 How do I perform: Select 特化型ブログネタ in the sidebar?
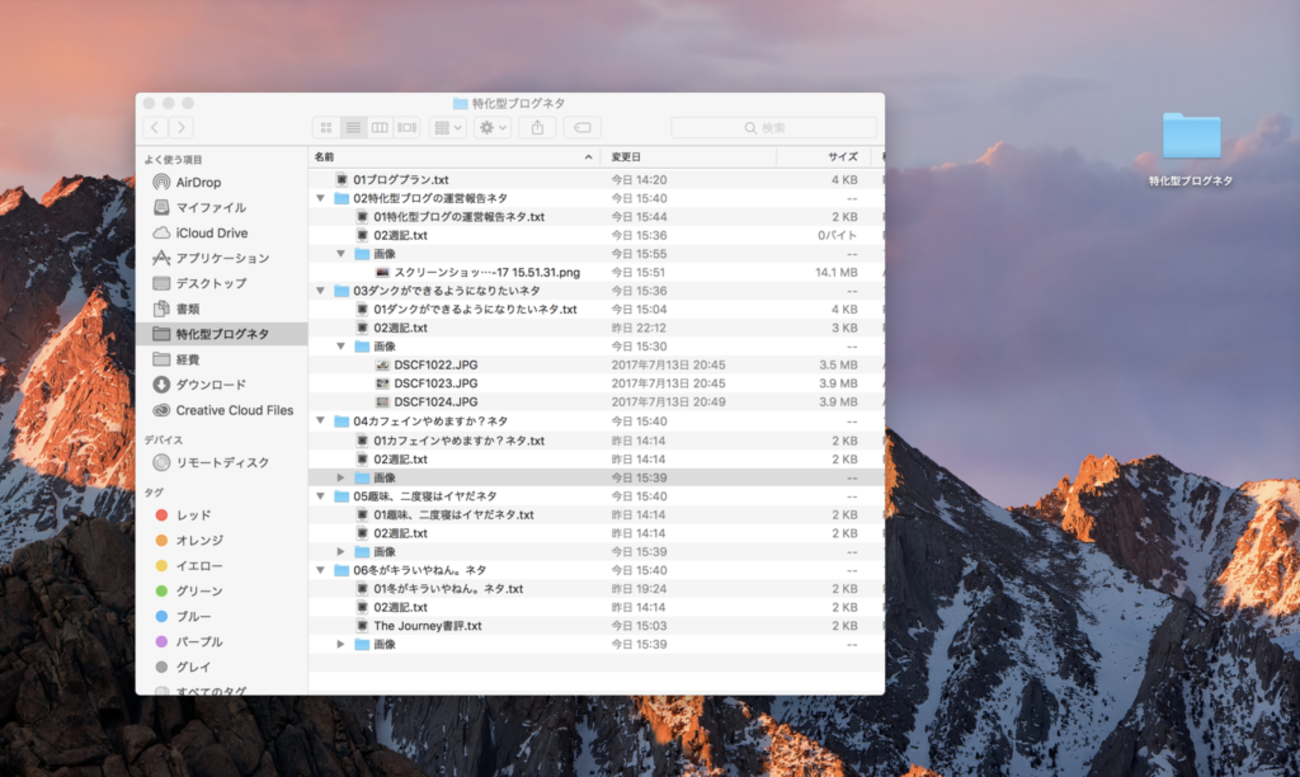click(222, 334)
